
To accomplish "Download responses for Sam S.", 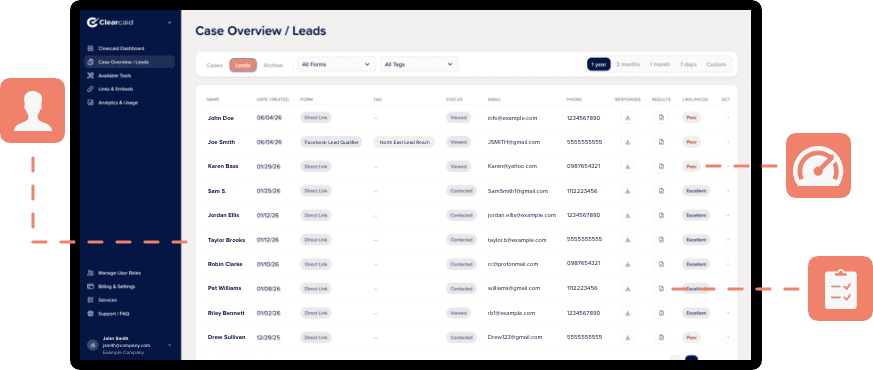I will coord(627,191).
